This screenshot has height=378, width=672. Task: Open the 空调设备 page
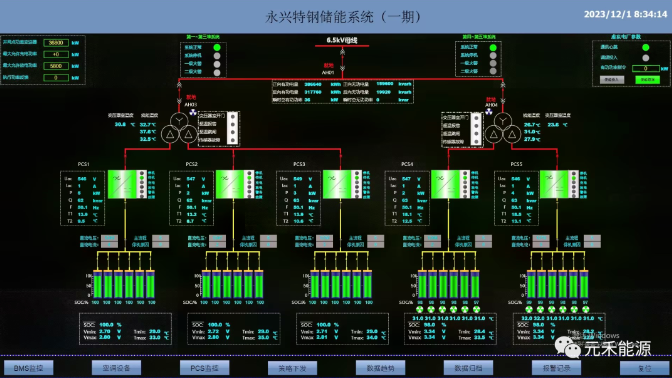[x=116, y=368]
